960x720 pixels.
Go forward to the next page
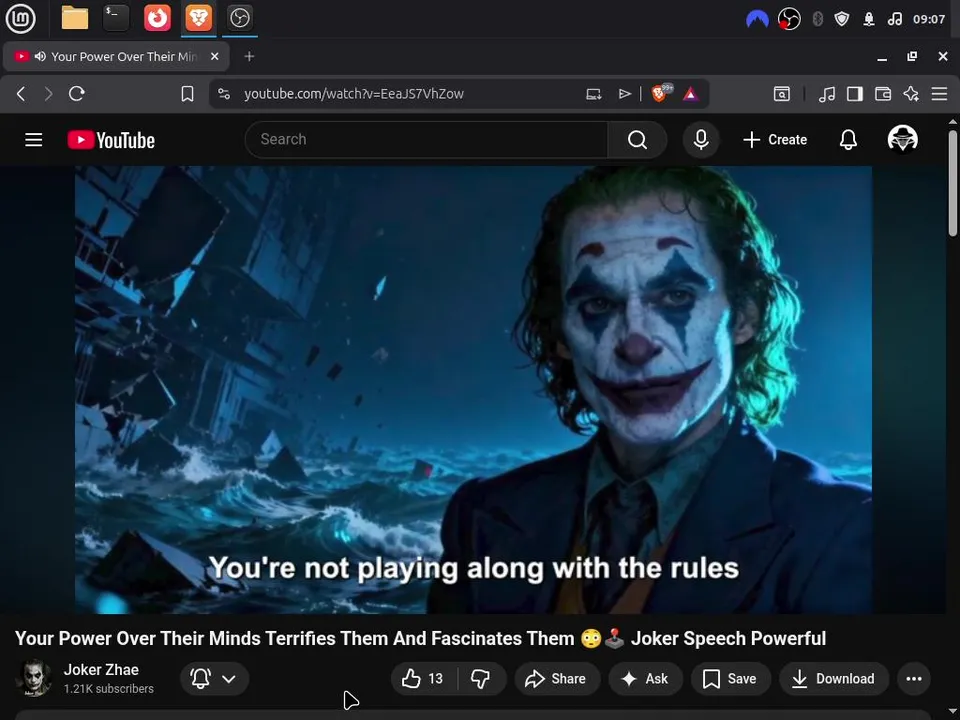[48, 94]
